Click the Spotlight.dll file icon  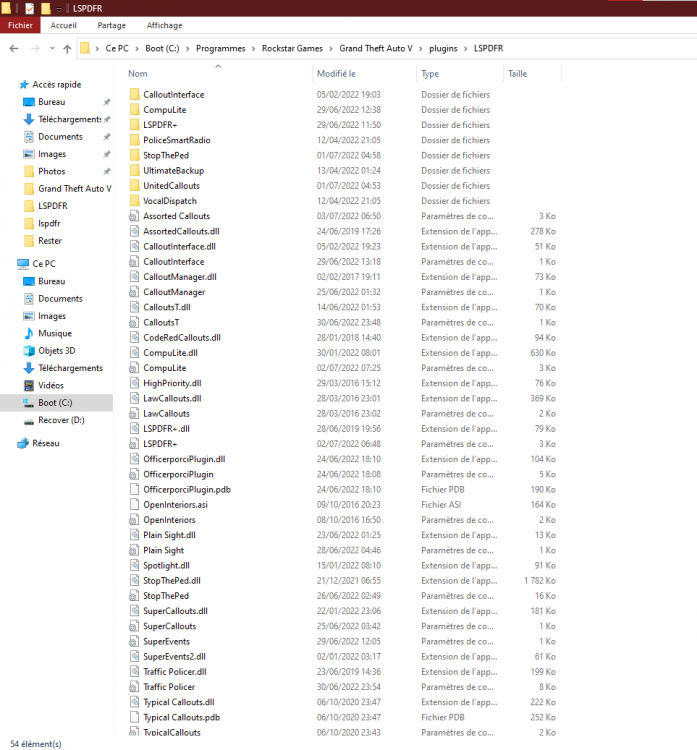(x=134, y=565)
